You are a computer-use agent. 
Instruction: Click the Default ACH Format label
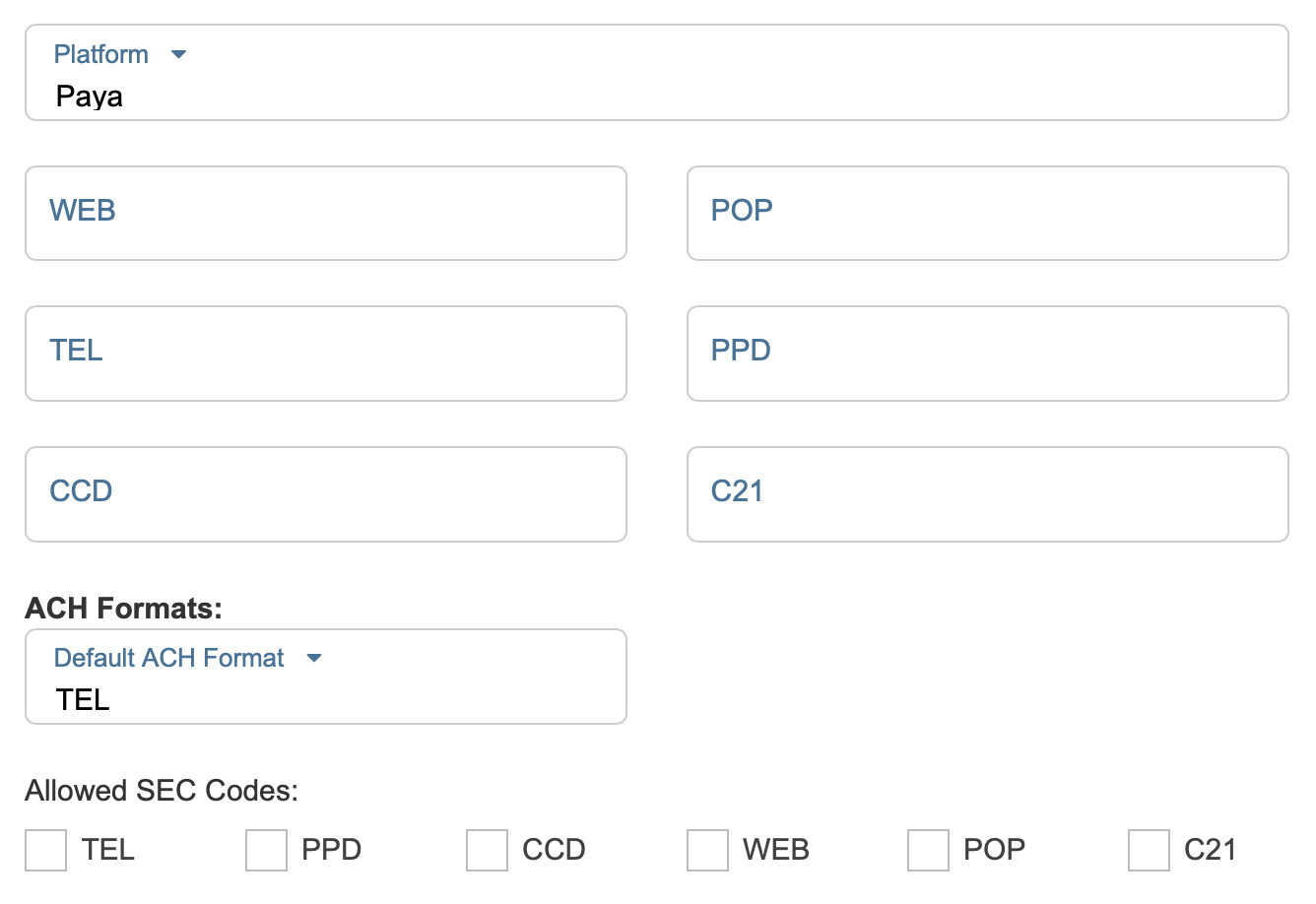click(168, 658)
